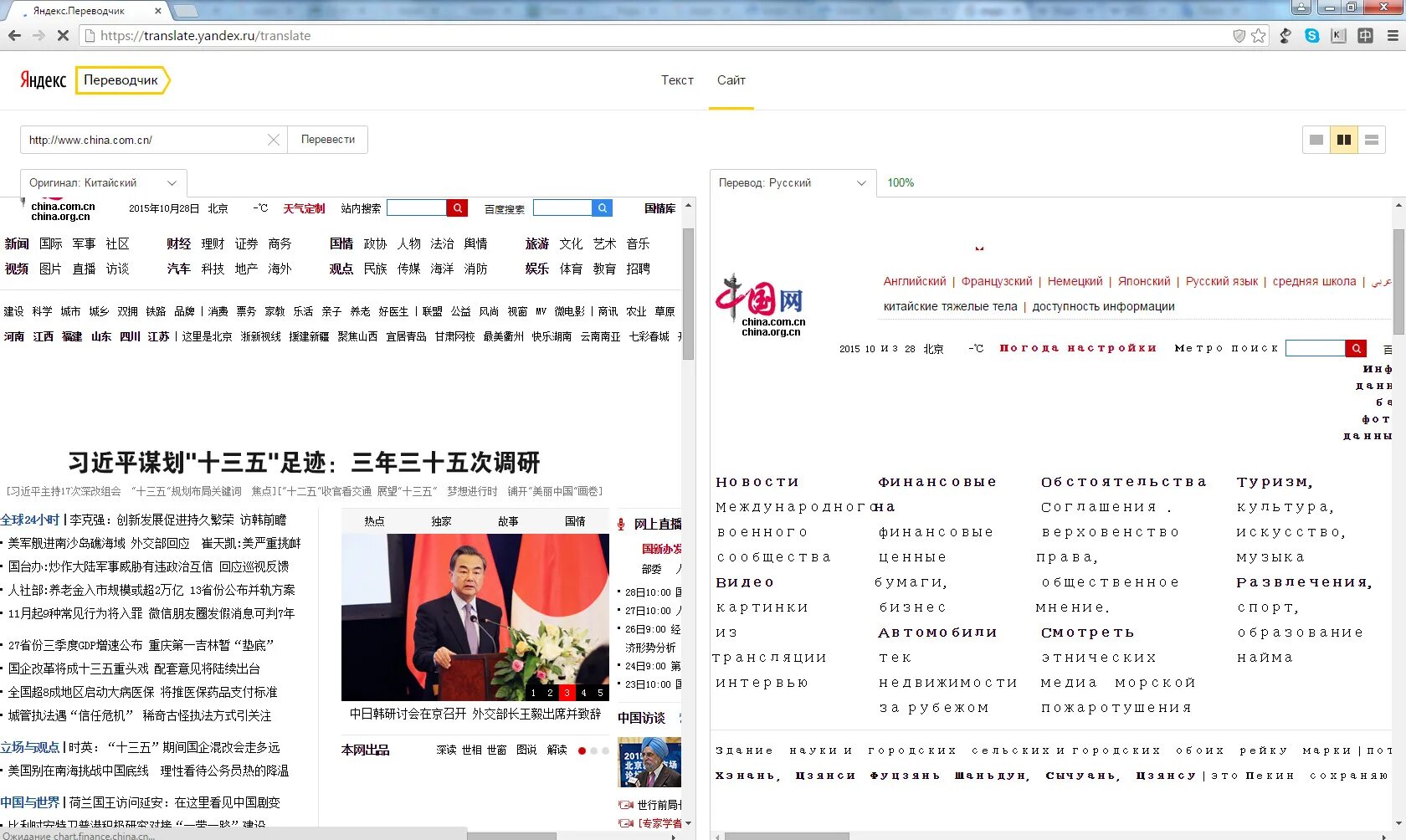This screenshot has width=1406, height=840.
Task: Click the original pane vertical scrollbar thumb
Action: pyautogui.click(x=689, y=294)
